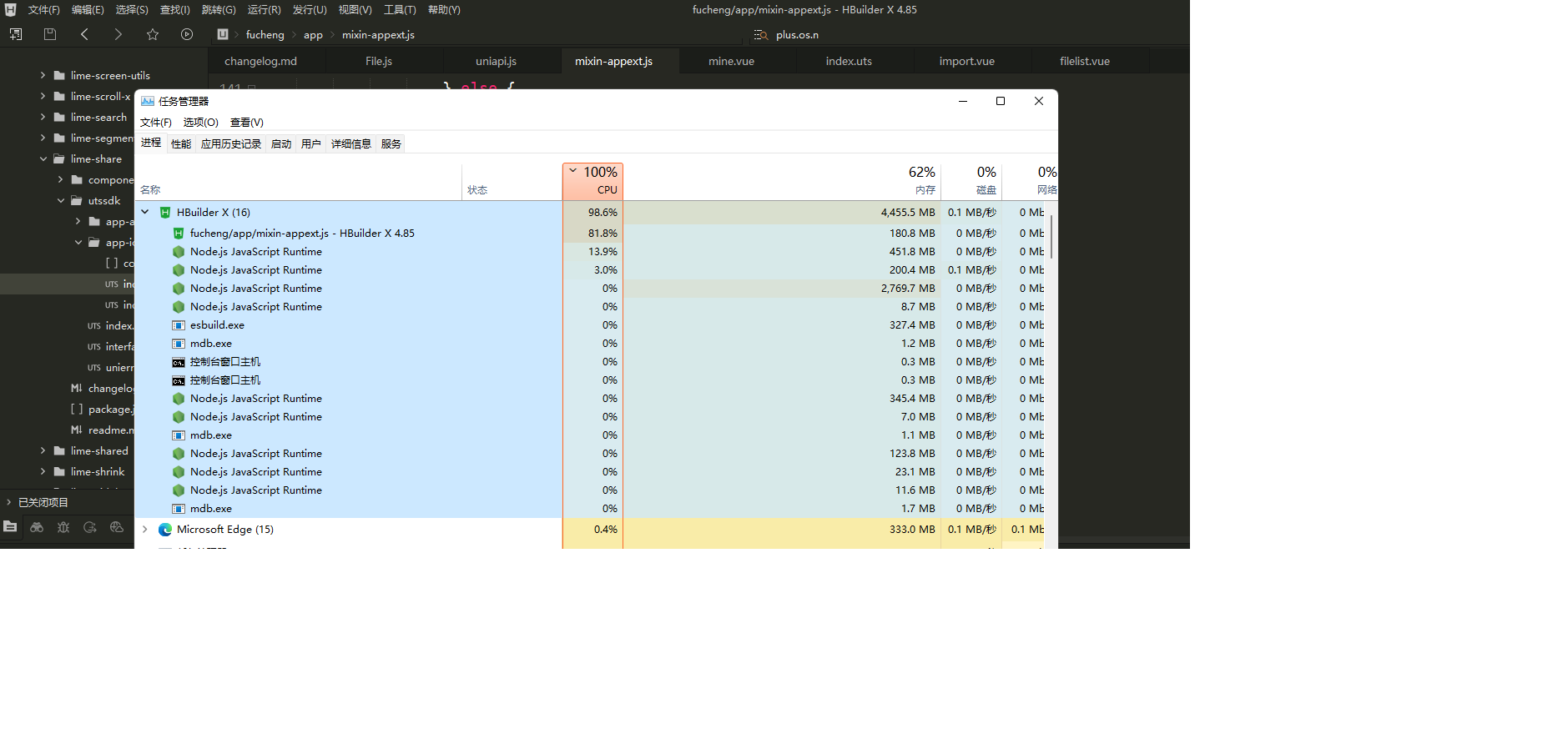The image size is (1568, 749).
Task: Collapse the utssdk folder
Action: pyautogui.click(x=61, y=200)
